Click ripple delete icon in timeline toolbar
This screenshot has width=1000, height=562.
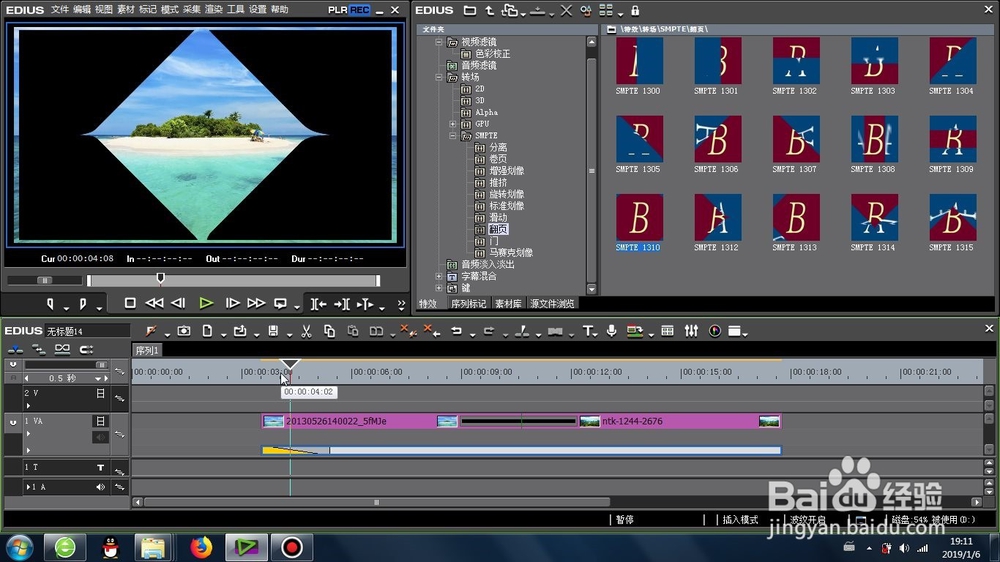[431, 330]
